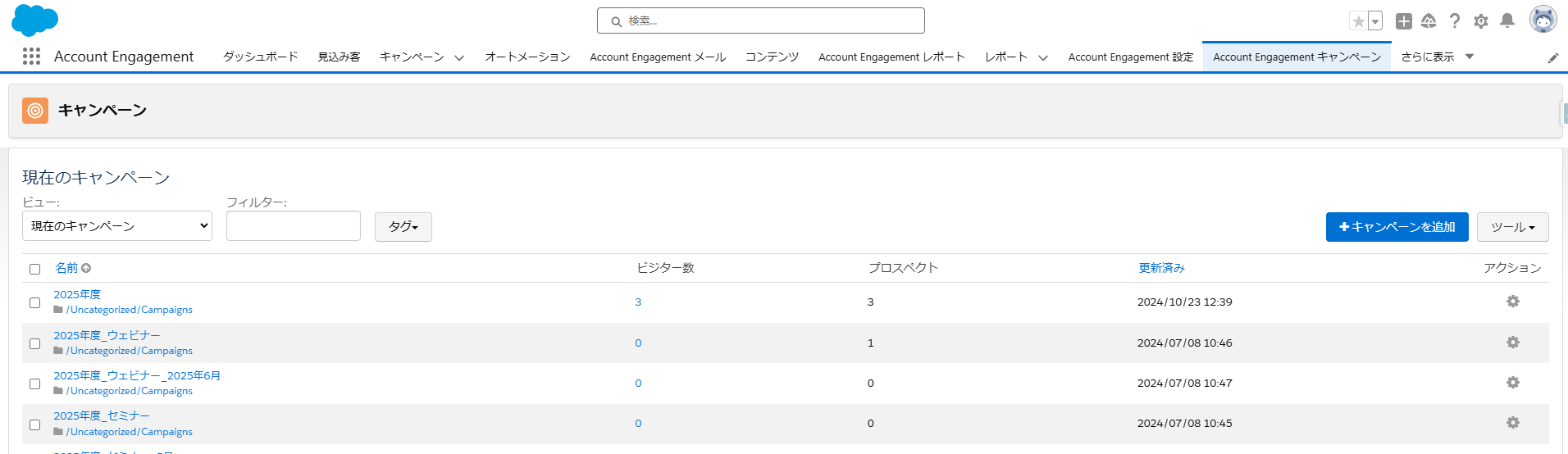Click visitor count 0 for 2025年度_ウェビナー
The width and height of the screenshot is (1568, 454).
coord(638,343)
